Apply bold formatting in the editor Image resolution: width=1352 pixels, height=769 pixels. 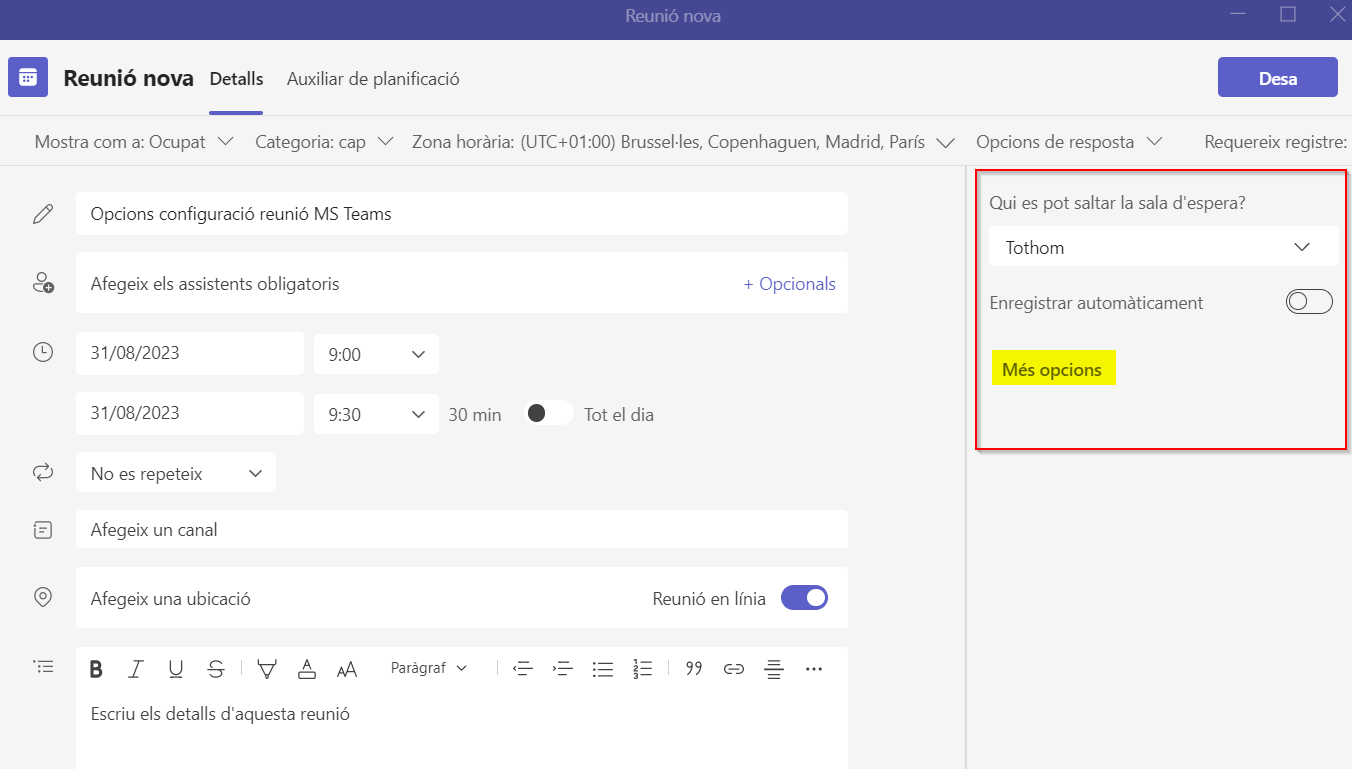tap(96, 669)
